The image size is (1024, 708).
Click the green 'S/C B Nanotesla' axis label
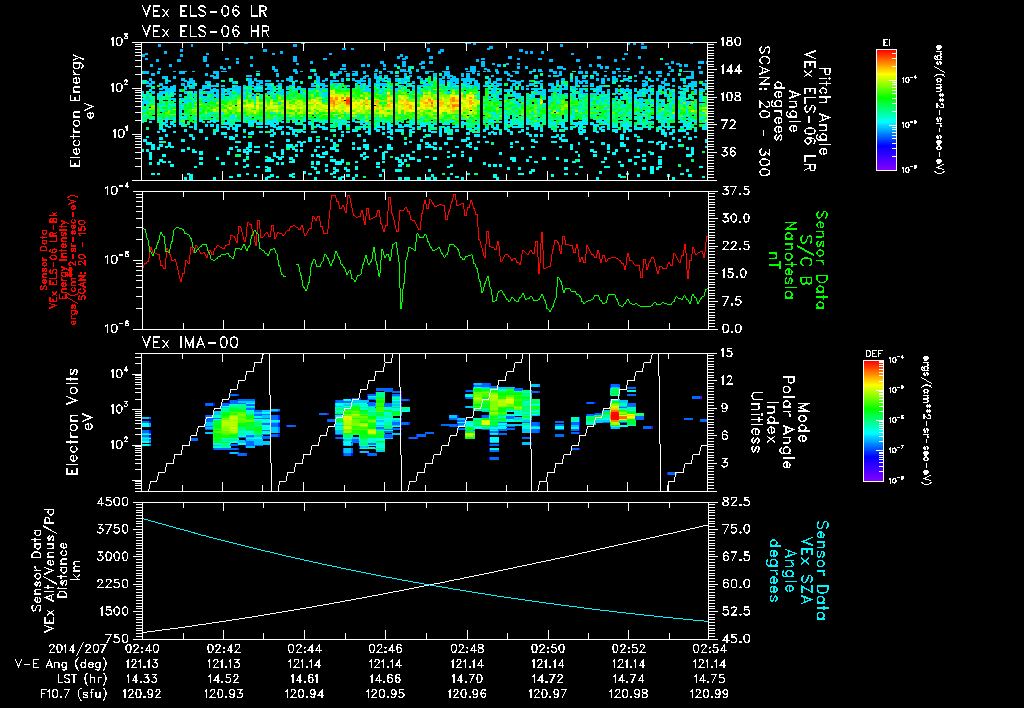[x=797, y=260]
